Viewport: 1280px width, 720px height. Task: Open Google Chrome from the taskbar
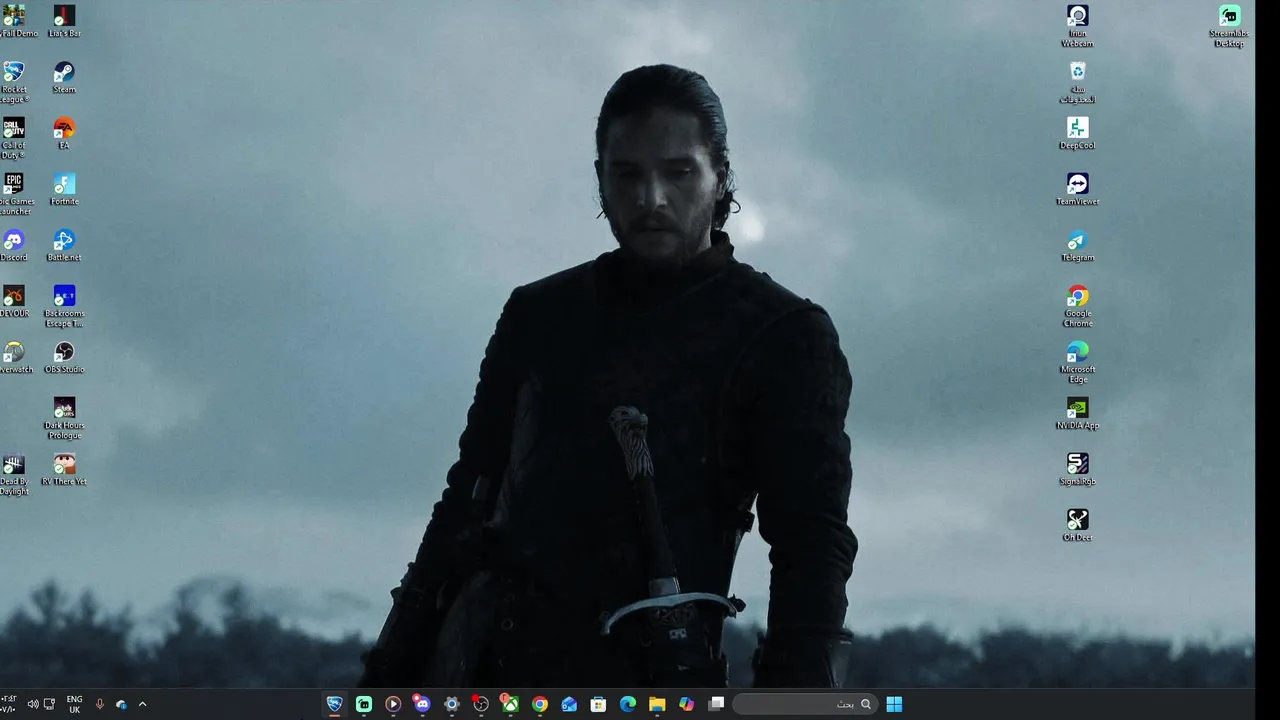[x=540, y=704]
